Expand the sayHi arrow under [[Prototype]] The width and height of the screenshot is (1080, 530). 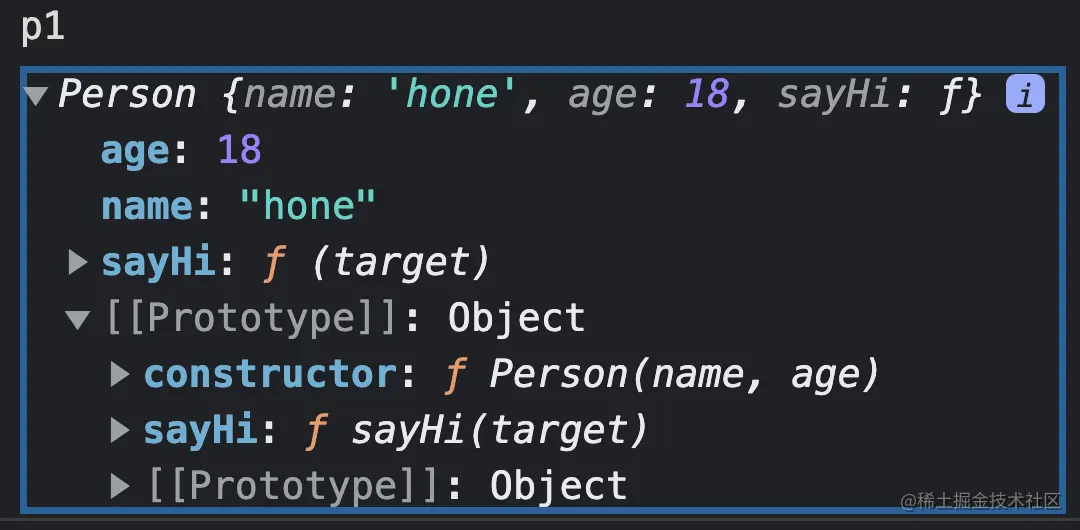point(120,431)
